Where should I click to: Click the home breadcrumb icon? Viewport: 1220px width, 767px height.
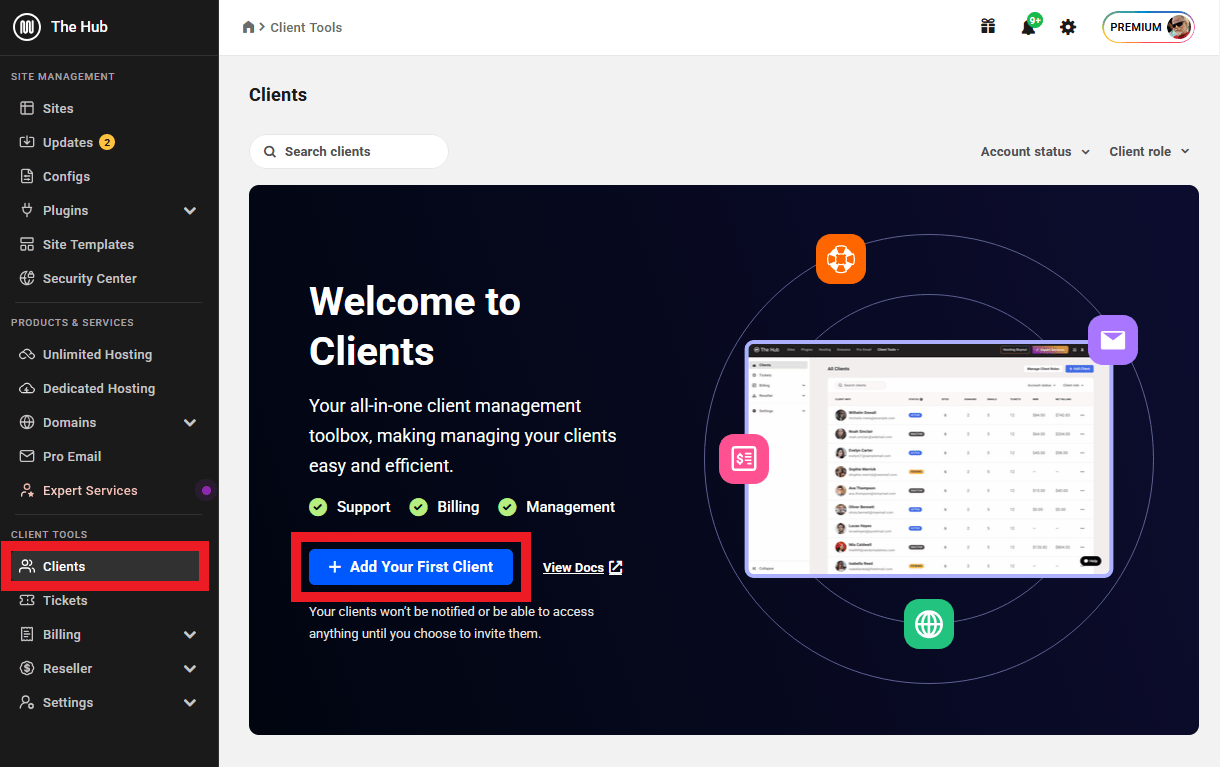pos(249,27)
